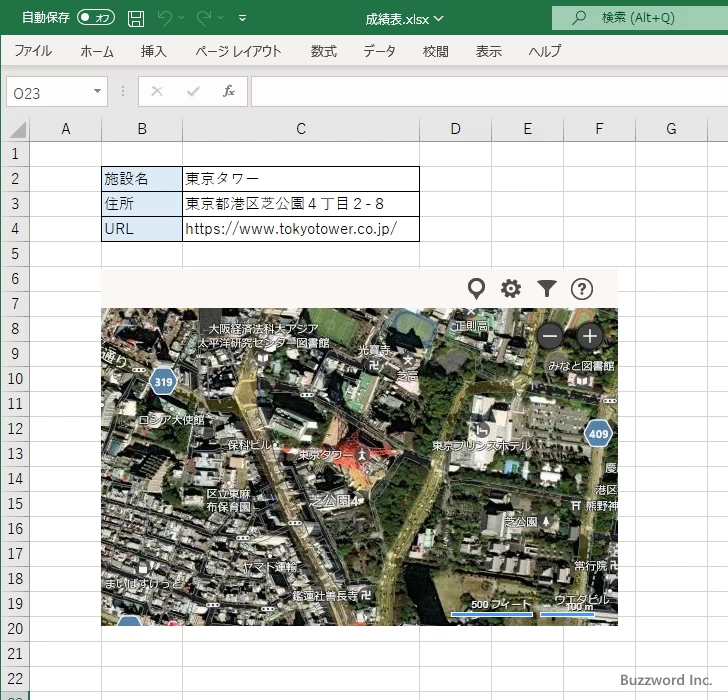Viewport: 728px width, 700px height.
Task: Click the formula bar Cancel X icon
Action: coord(157,91)
